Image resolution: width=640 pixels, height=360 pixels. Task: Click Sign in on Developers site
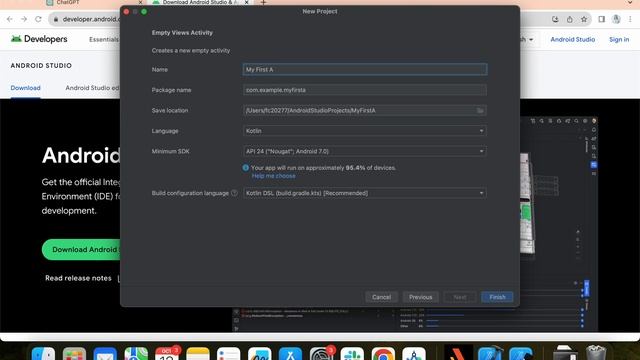619,40
